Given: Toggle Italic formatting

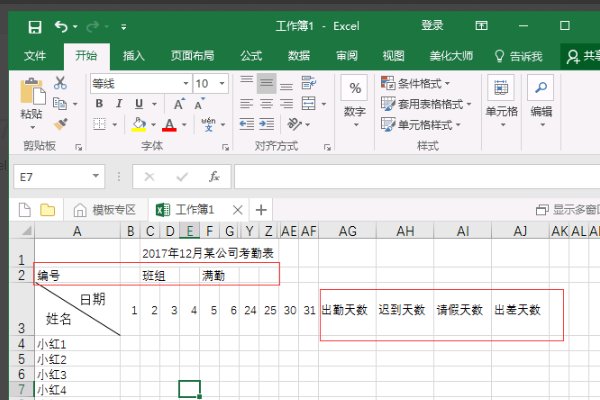Looking at the screenshot, I should pos(119,103).
